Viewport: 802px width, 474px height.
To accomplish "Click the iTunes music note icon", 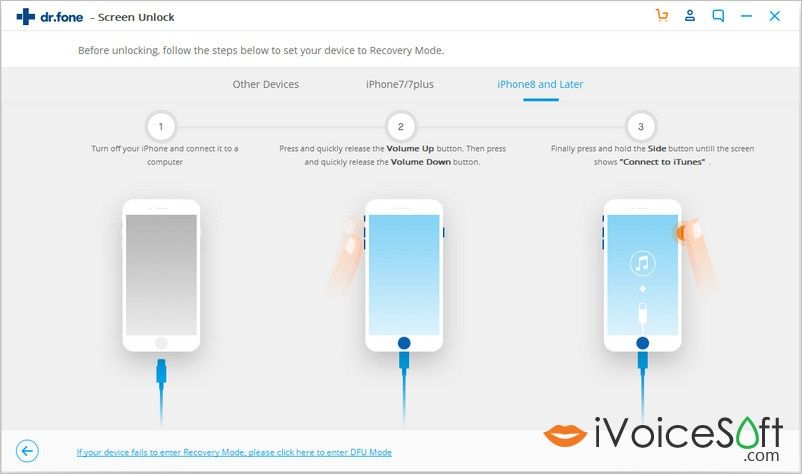I will point(642,263).
